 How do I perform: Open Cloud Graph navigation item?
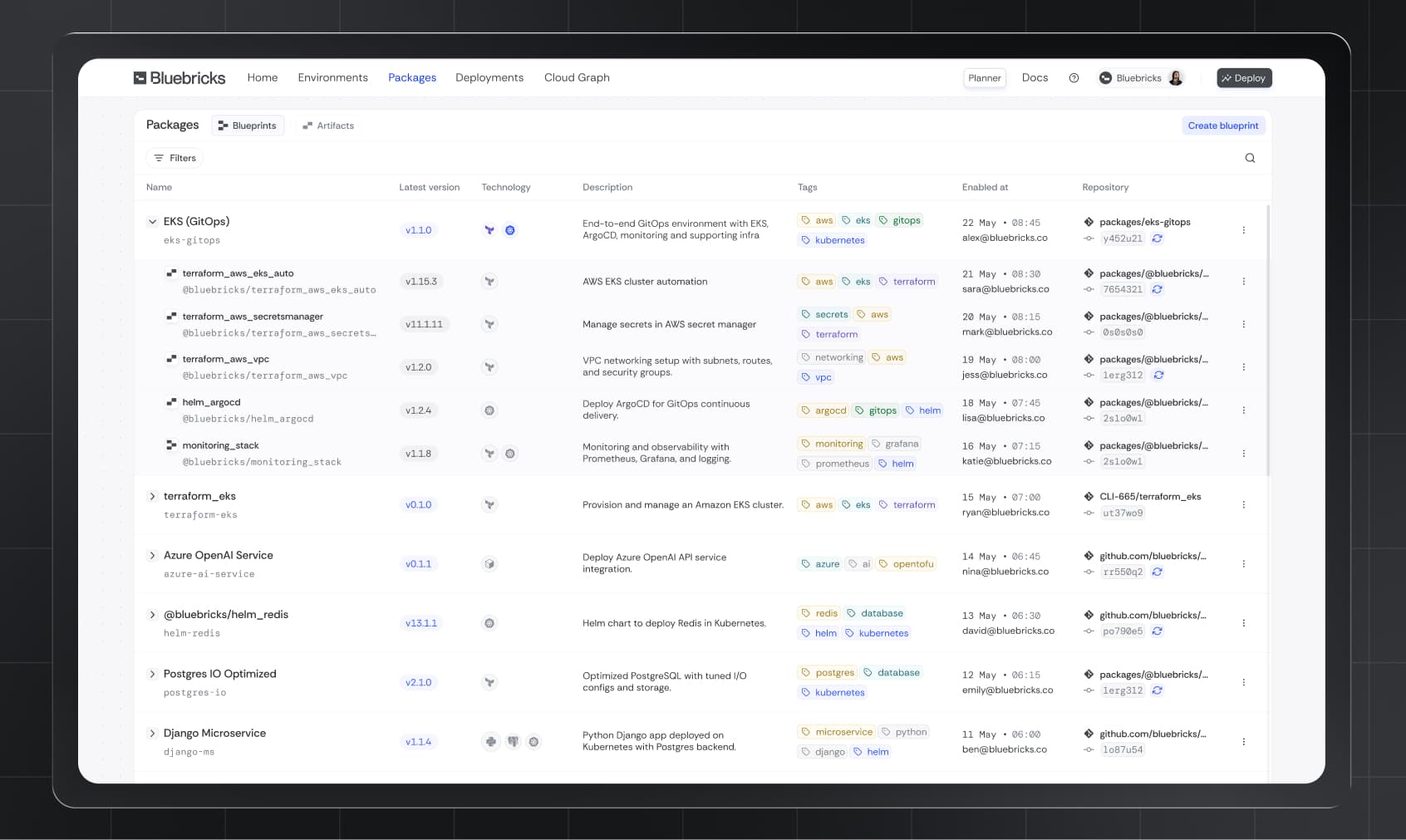tap(577, 78)
